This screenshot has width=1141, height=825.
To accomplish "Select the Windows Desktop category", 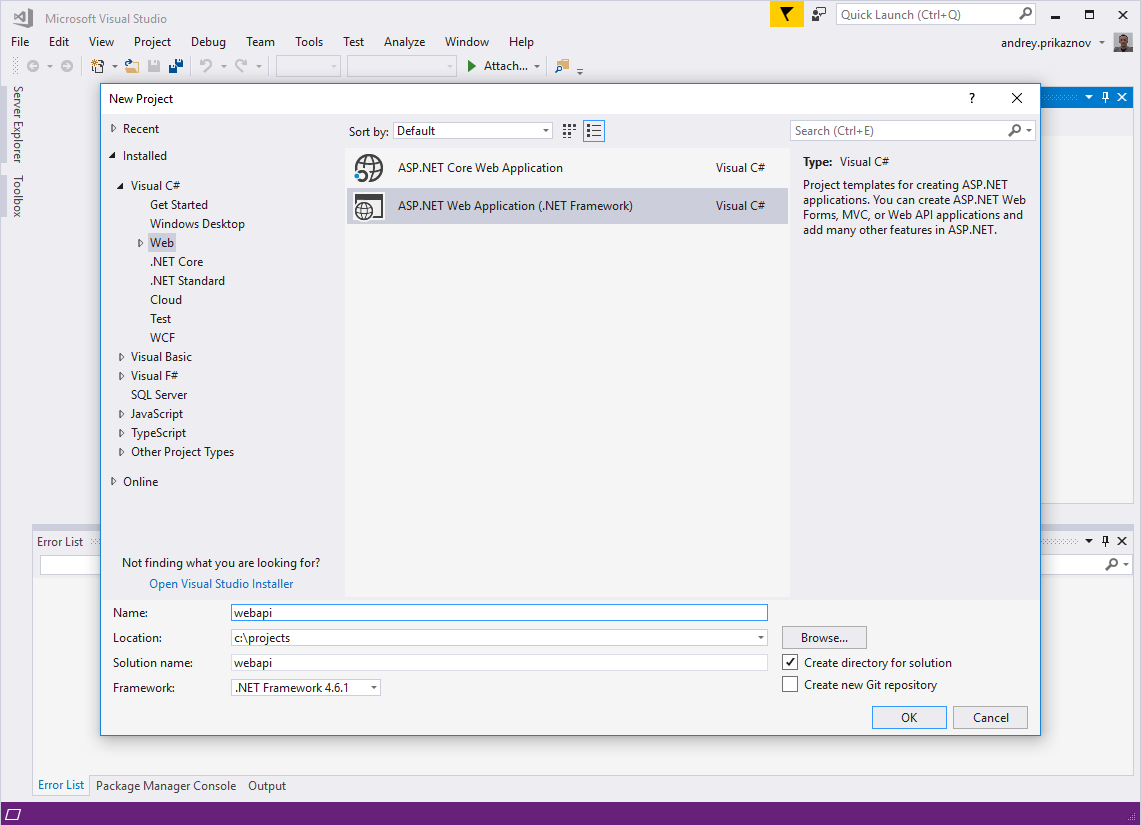I will pos(197,224).
